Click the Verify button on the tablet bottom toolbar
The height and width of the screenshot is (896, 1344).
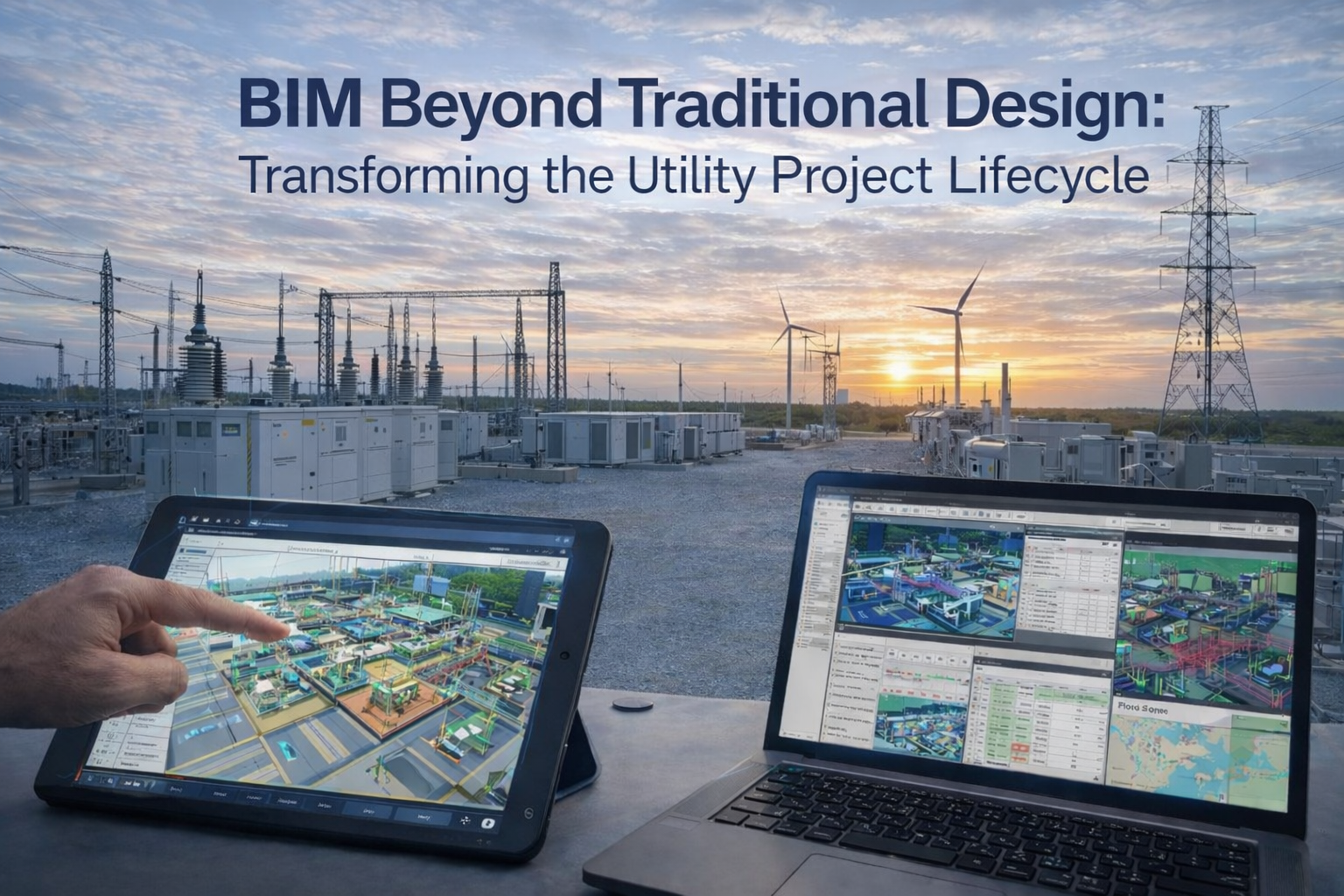tap(424, 818)
